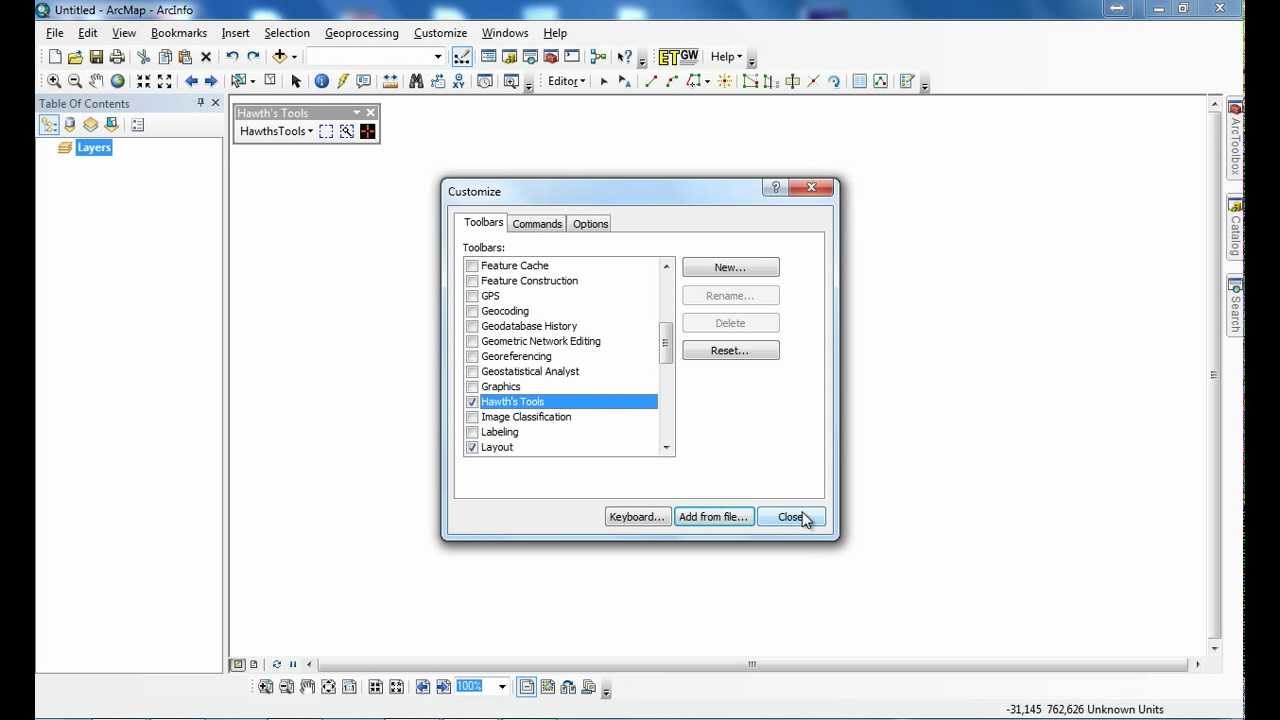Image resolution: width=1280 pixels, height=720 pixels.
Task: Select the Zoom In magnifier tool
Action: 54,82
